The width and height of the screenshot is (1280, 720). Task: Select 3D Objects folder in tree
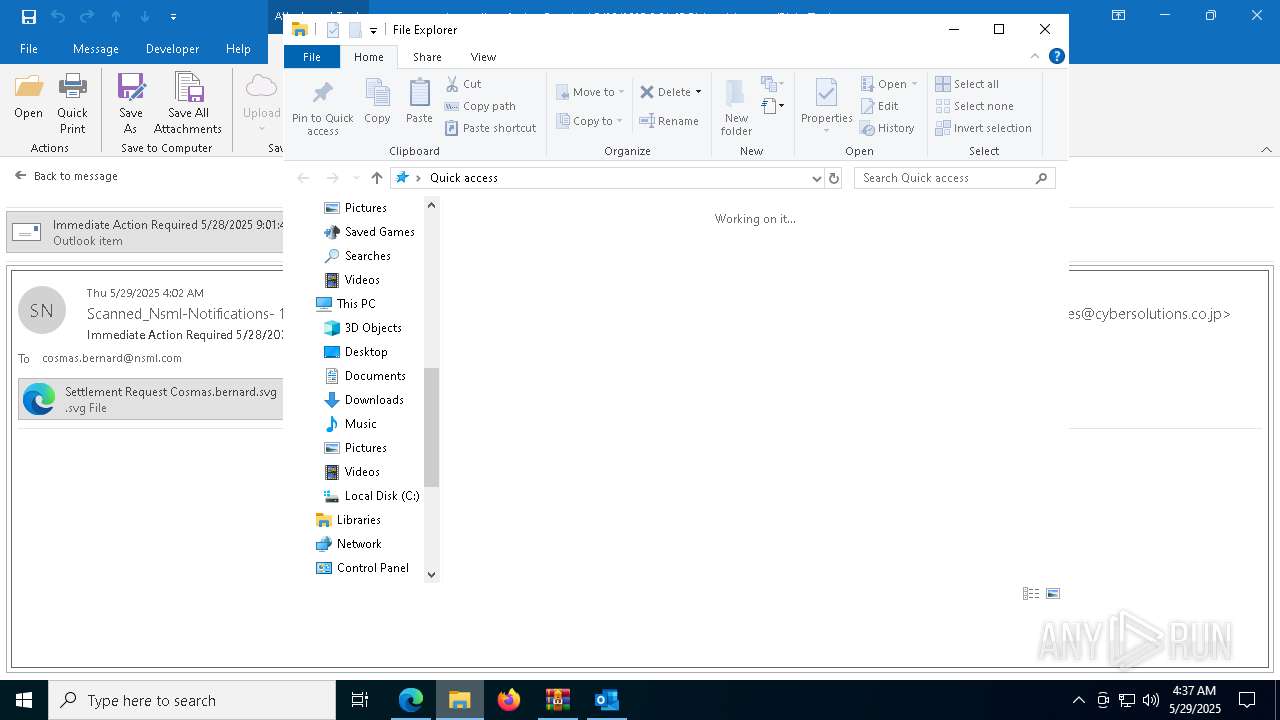tap(363, 328)
